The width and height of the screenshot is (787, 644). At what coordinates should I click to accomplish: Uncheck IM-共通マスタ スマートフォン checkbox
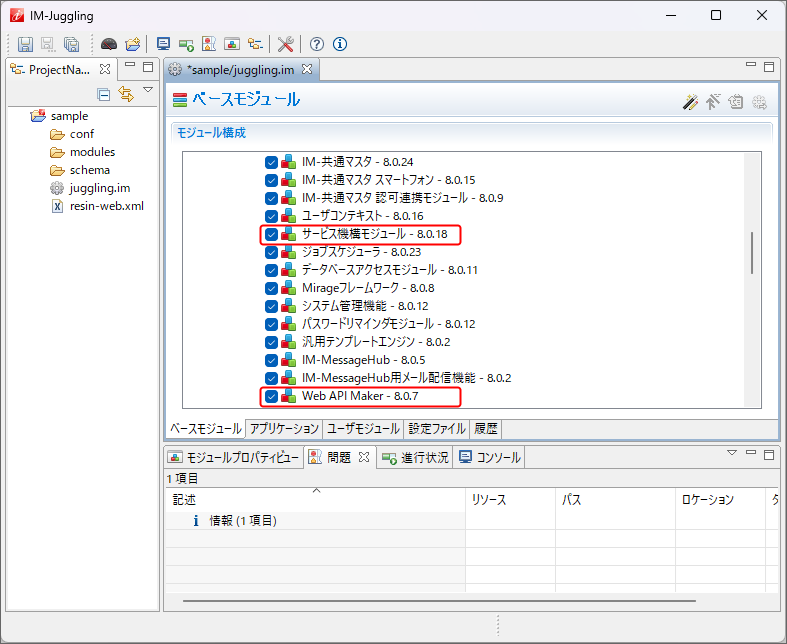(x=271, y=180)
